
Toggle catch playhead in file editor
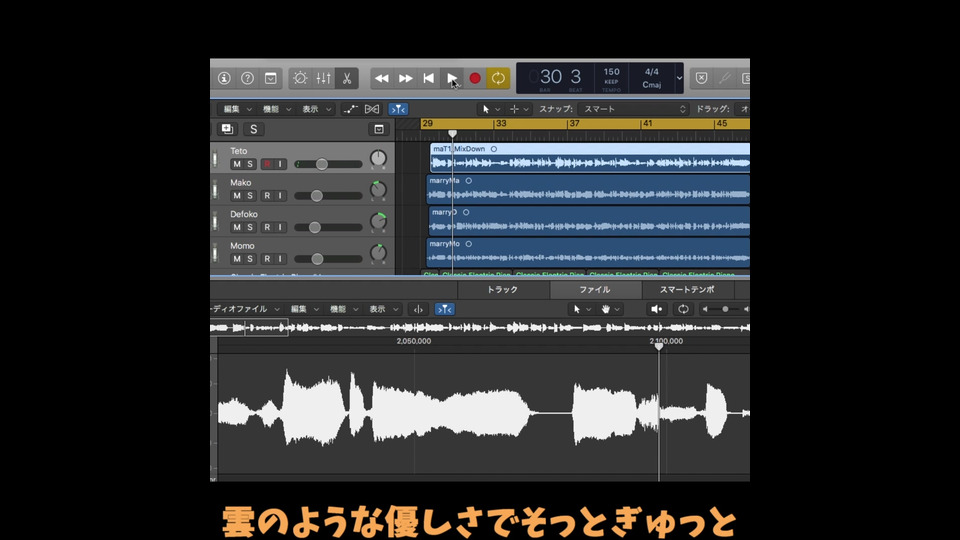[x=444, y=309]
